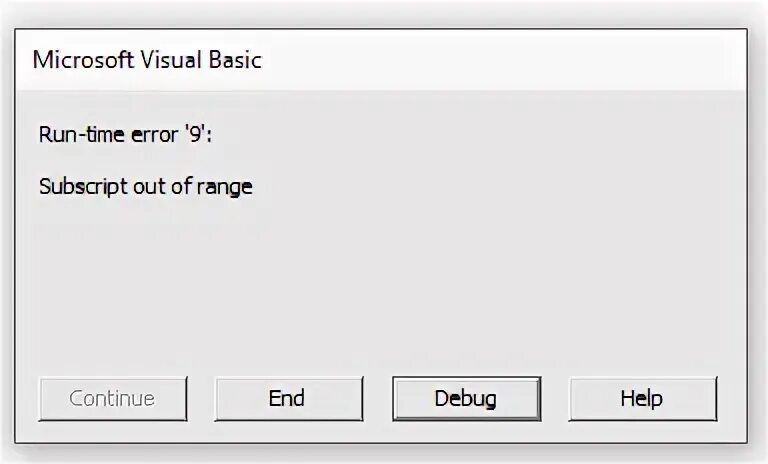Click the greyed-out Continue button
The width and height of the screenshot is (768, 464).
112,398
